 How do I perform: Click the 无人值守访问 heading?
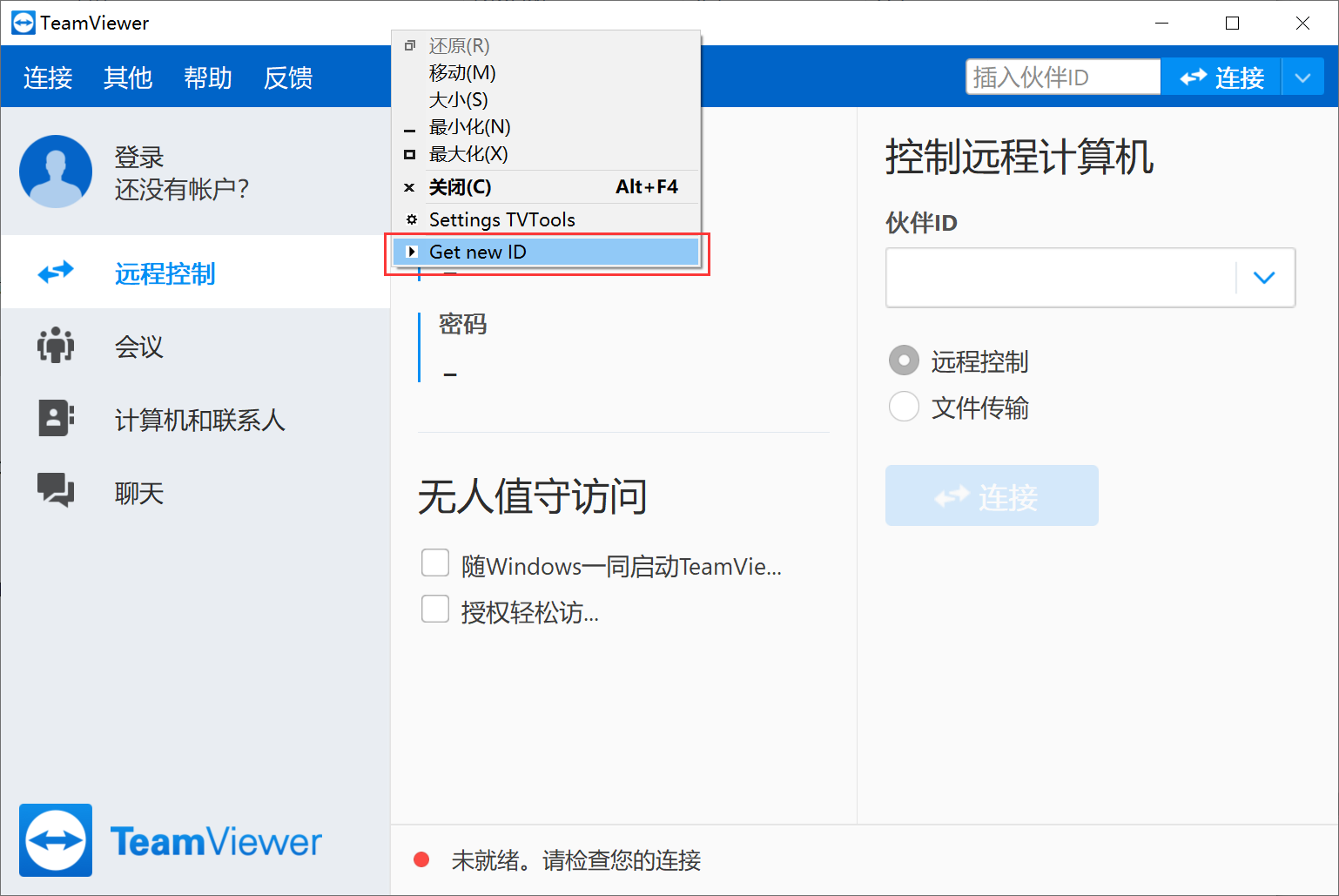click(533, 496)
